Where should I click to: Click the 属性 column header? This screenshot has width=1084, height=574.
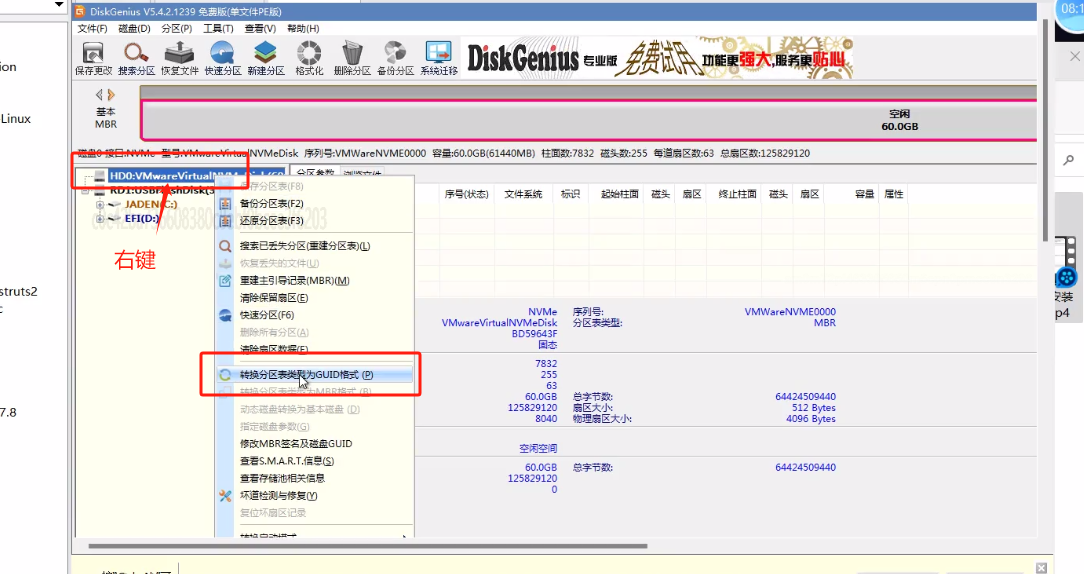point(894,194)
